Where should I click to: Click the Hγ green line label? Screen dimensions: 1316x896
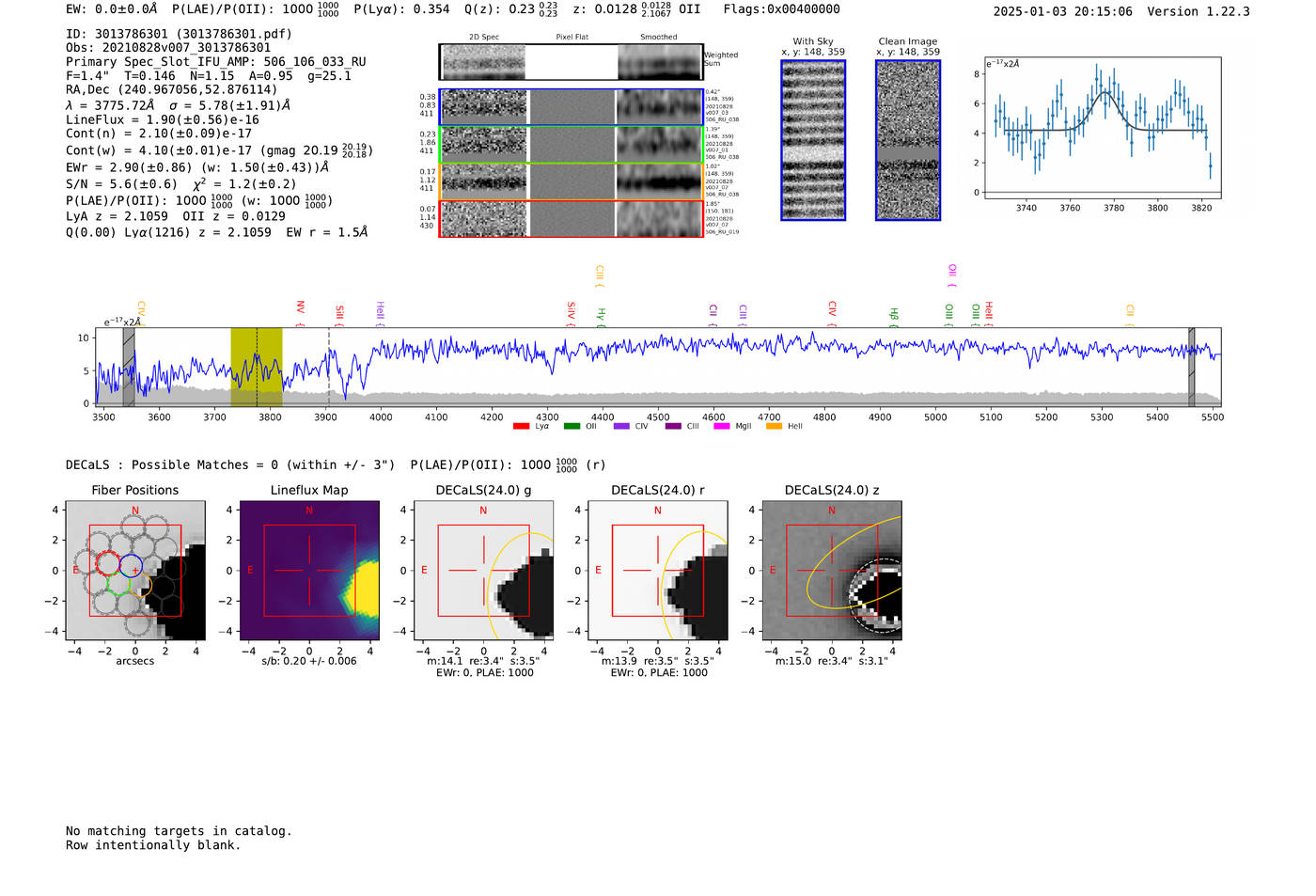(x=601, y=317)
